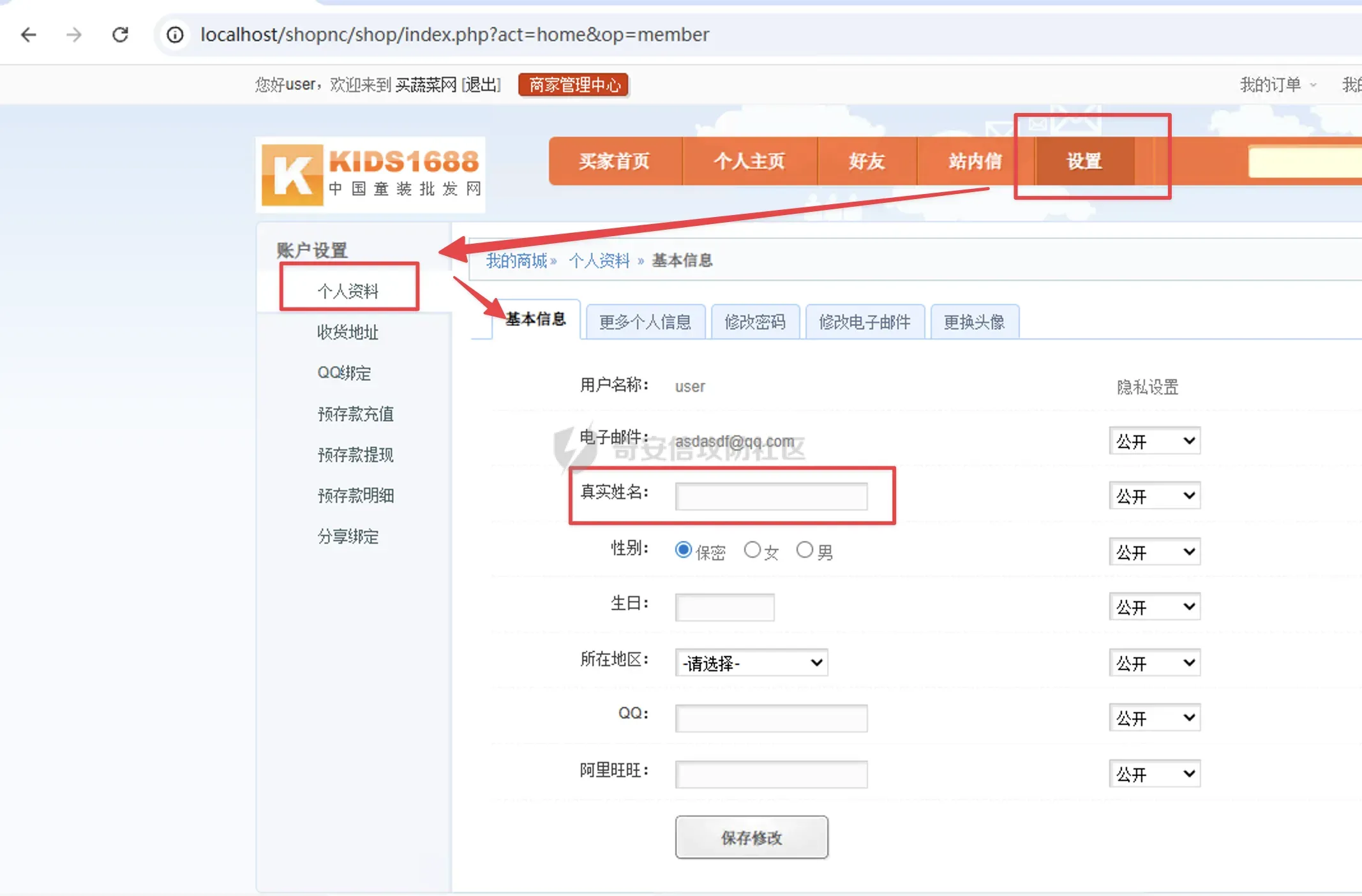Open the privacy dropdown next to 电子邮件
The width and height of the screenshot is (1362, 896).
1155,441
